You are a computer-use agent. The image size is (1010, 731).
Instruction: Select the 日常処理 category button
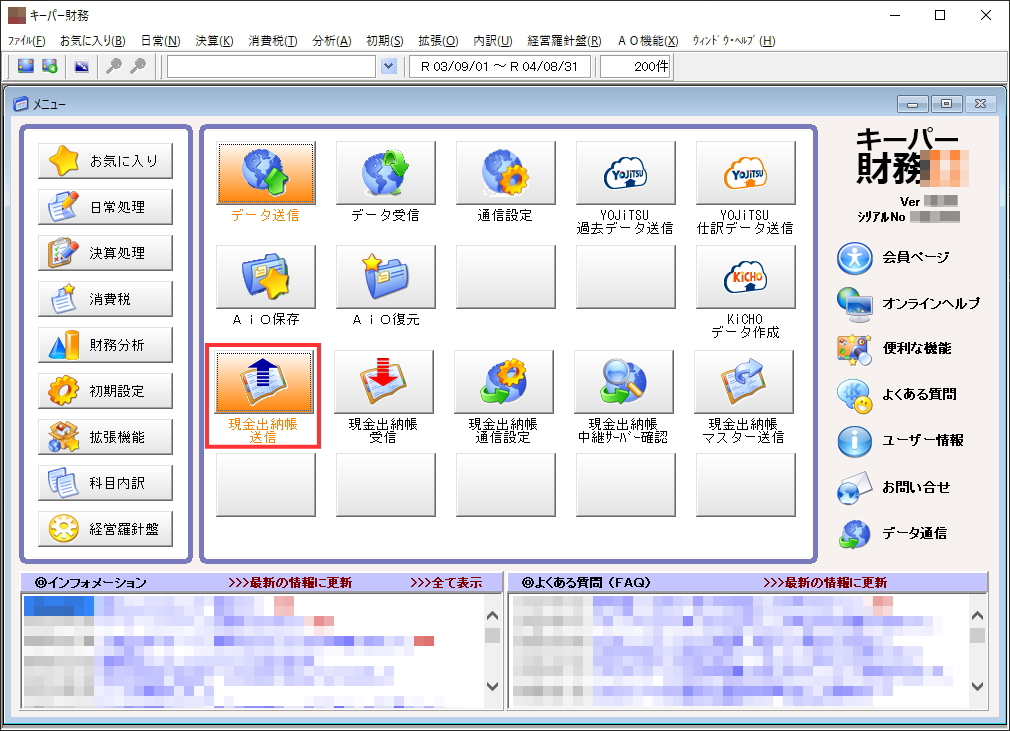point(106,207)
